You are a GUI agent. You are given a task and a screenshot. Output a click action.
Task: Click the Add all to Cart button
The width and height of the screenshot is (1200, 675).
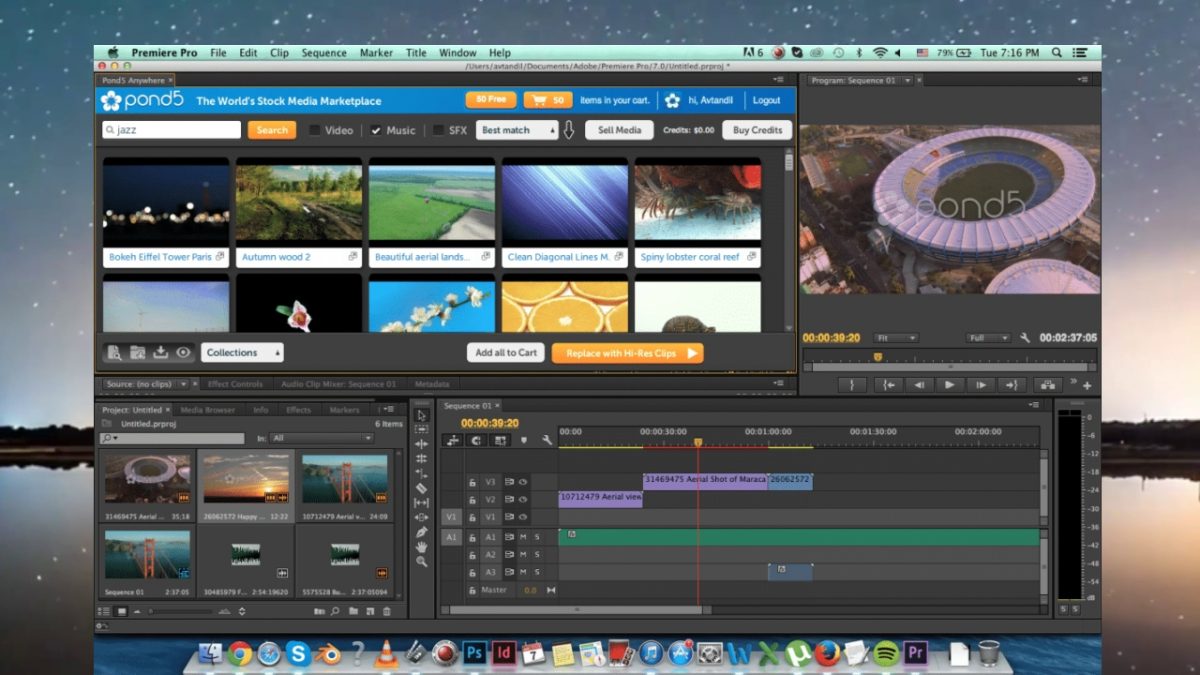[505, 353]
